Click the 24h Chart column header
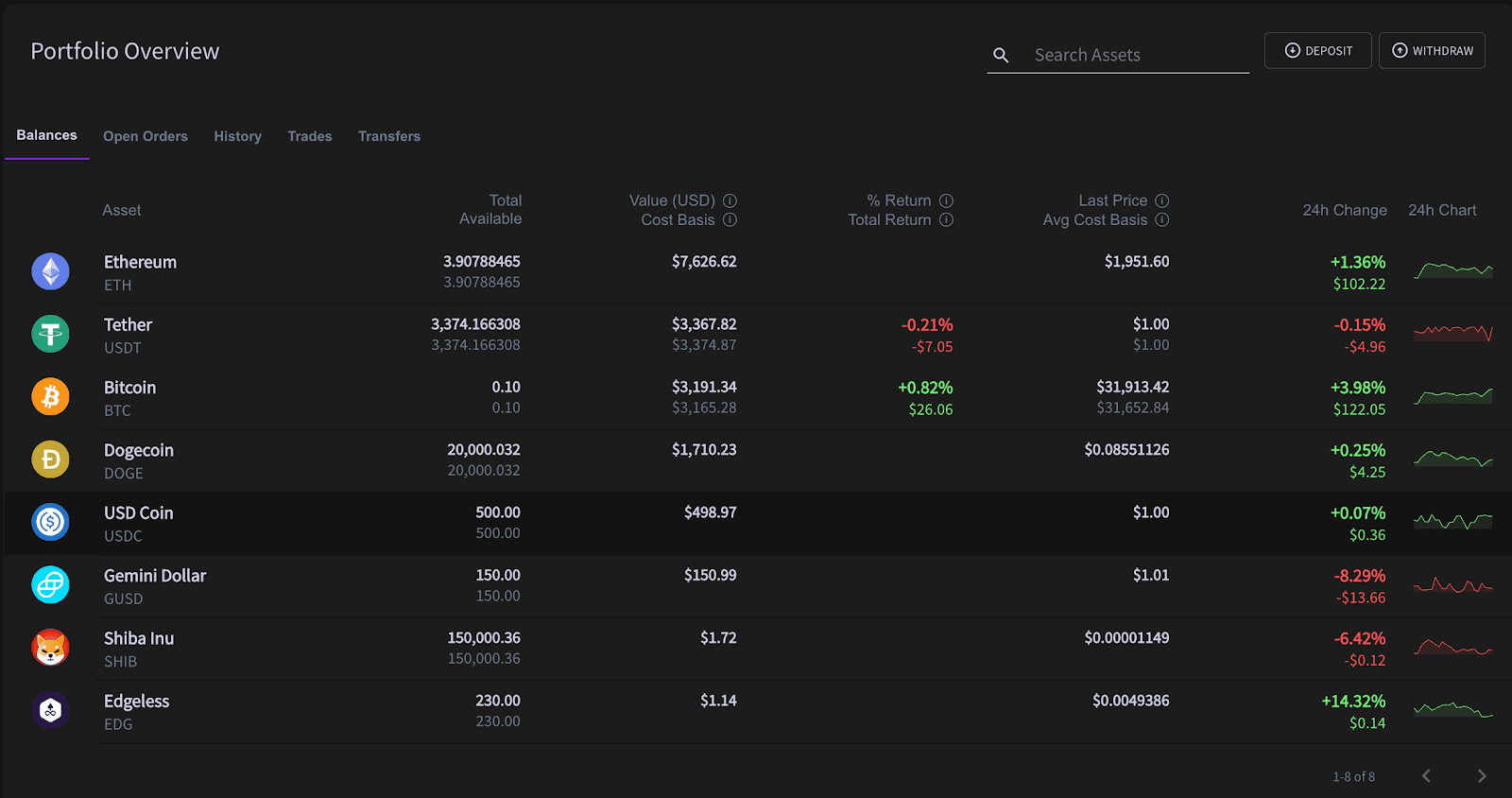Image resolution: width=1512 pixels, height=798 pixels. tap(1442, 210)
